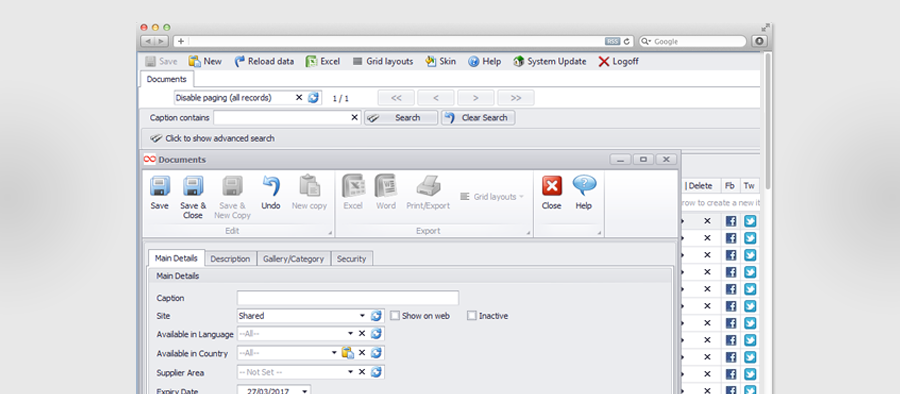Open the Available in Language dropdown
Viewport: 900px width, 394px height.
[350, 334]
